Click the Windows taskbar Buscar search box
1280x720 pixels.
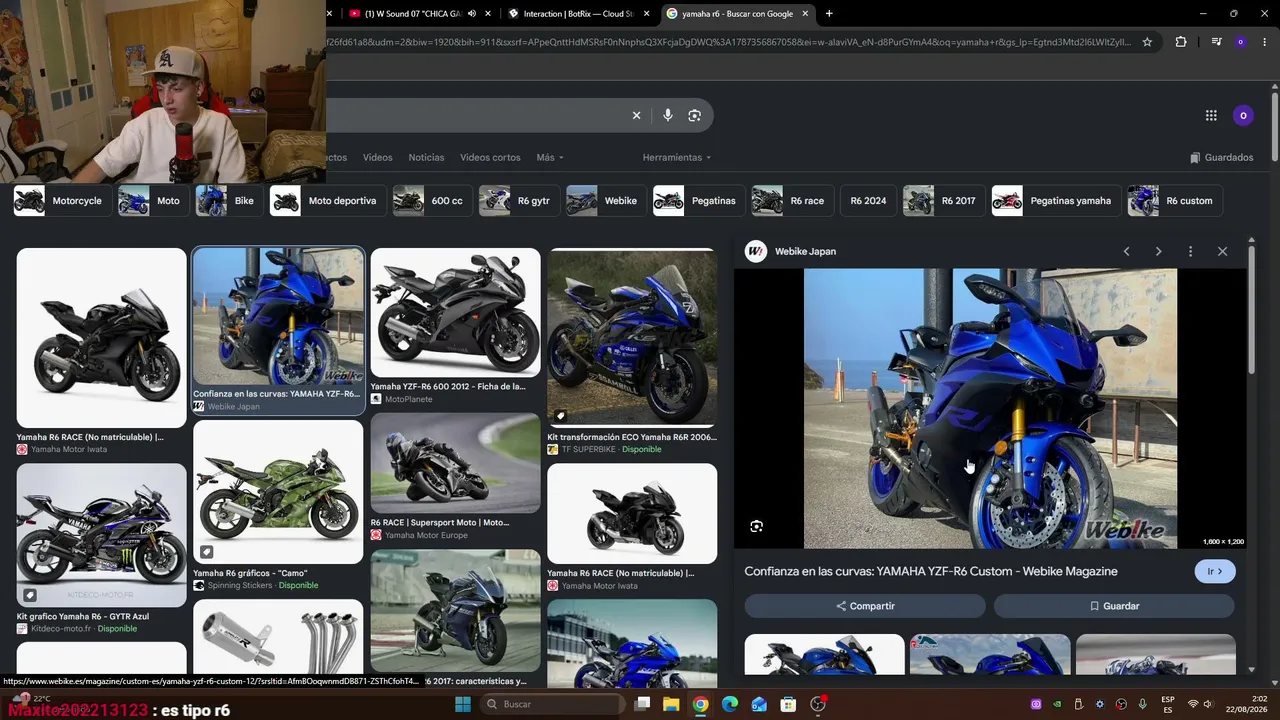[x=551, y=704]
